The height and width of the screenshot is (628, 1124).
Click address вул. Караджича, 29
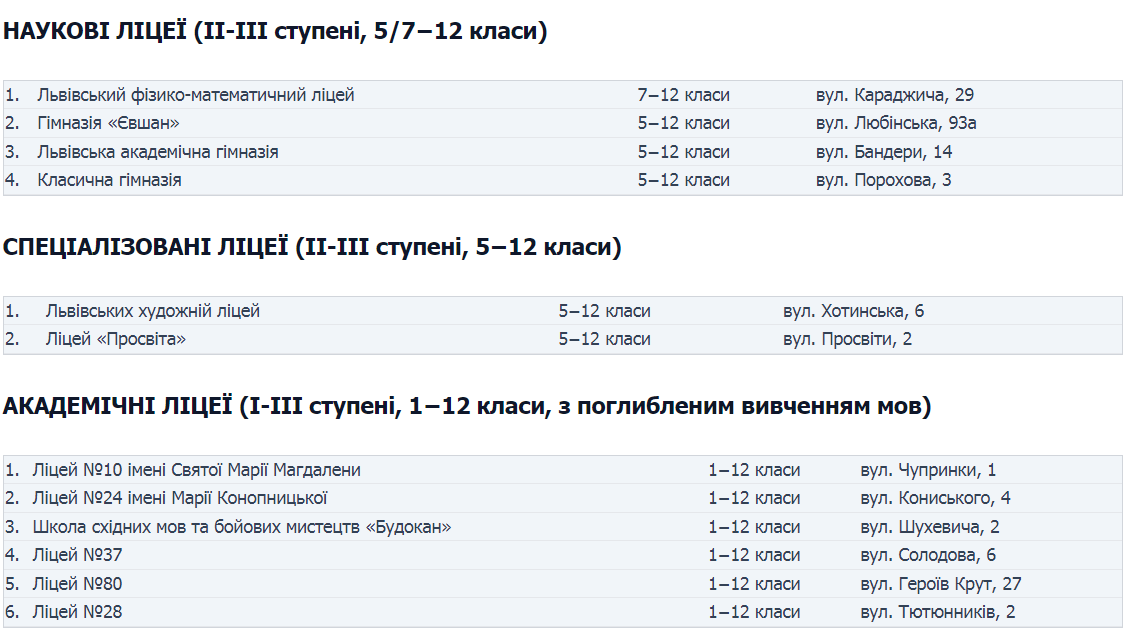pyautogui.click(x=895, y=95)
